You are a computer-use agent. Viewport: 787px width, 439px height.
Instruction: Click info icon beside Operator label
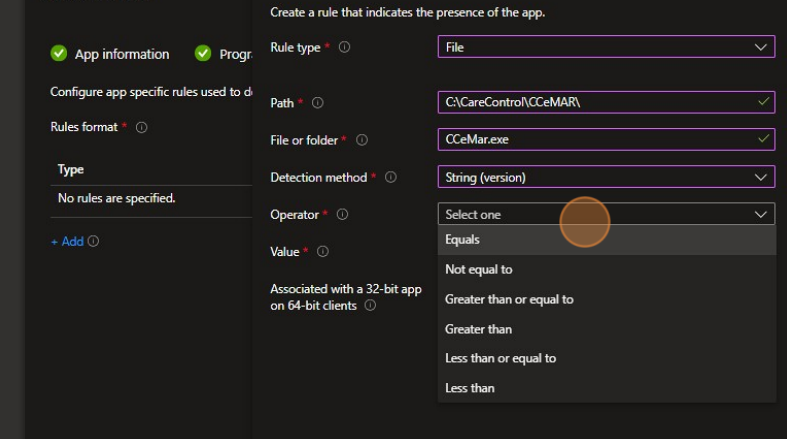click(x=343, y=214)
